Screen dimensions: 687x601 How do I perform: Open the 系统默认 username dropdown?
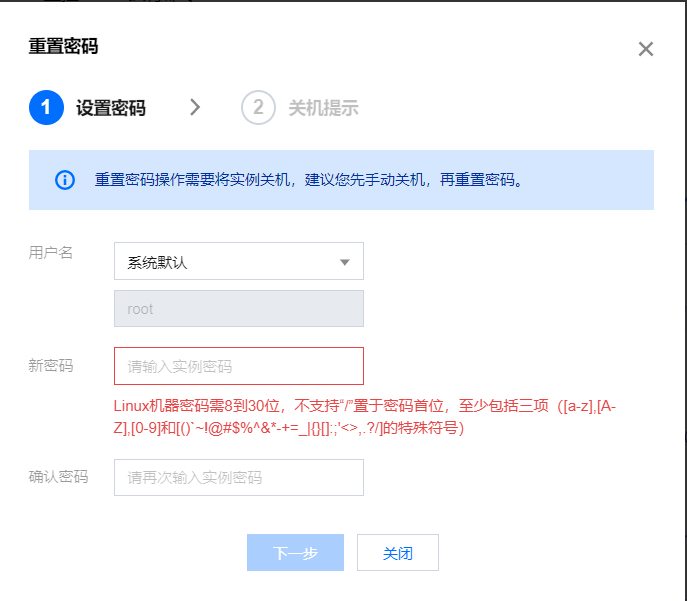point(239,262)
